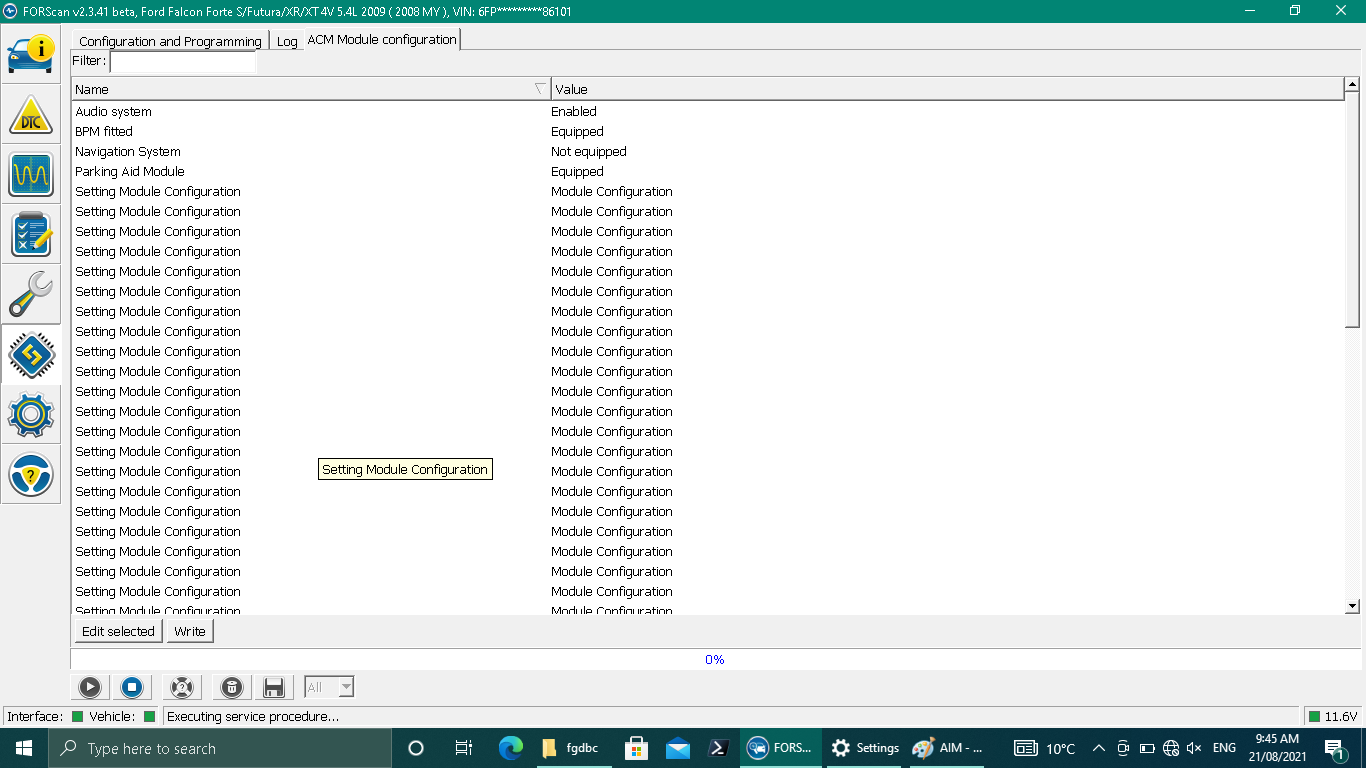Open weather 10°C news widget
1366x768 pixels.
[x=1046, y=748]
